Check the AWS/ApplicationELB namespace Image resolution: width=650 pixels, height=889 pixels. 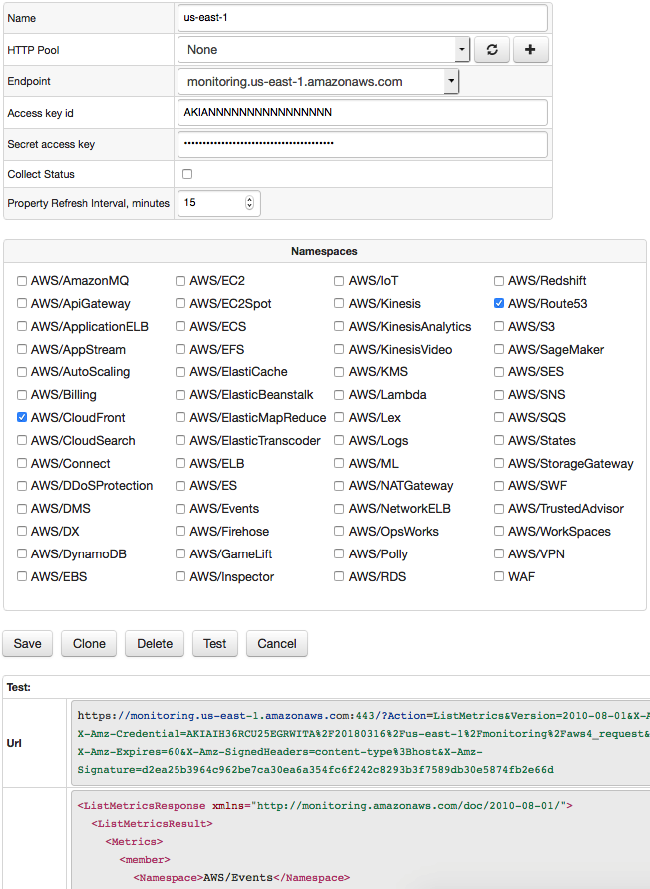point(22,326)
